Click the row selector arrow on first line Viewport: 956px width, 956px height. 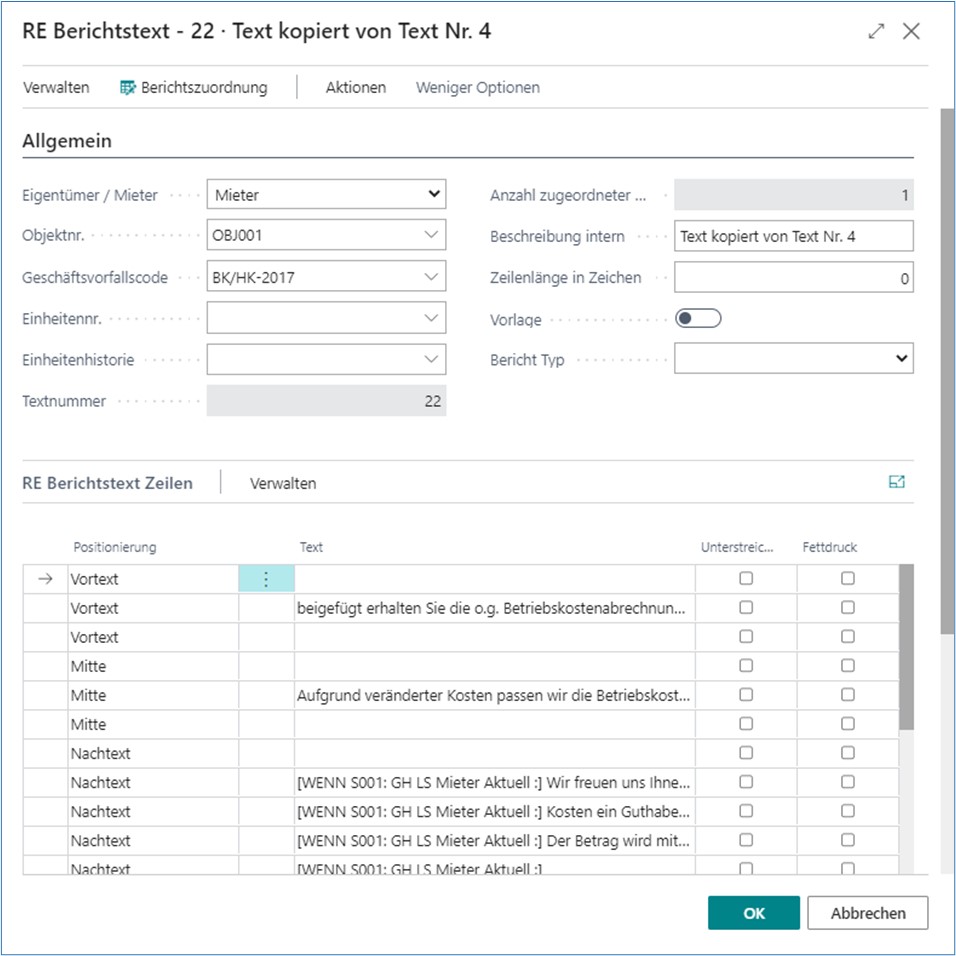[x=44, y=579]
